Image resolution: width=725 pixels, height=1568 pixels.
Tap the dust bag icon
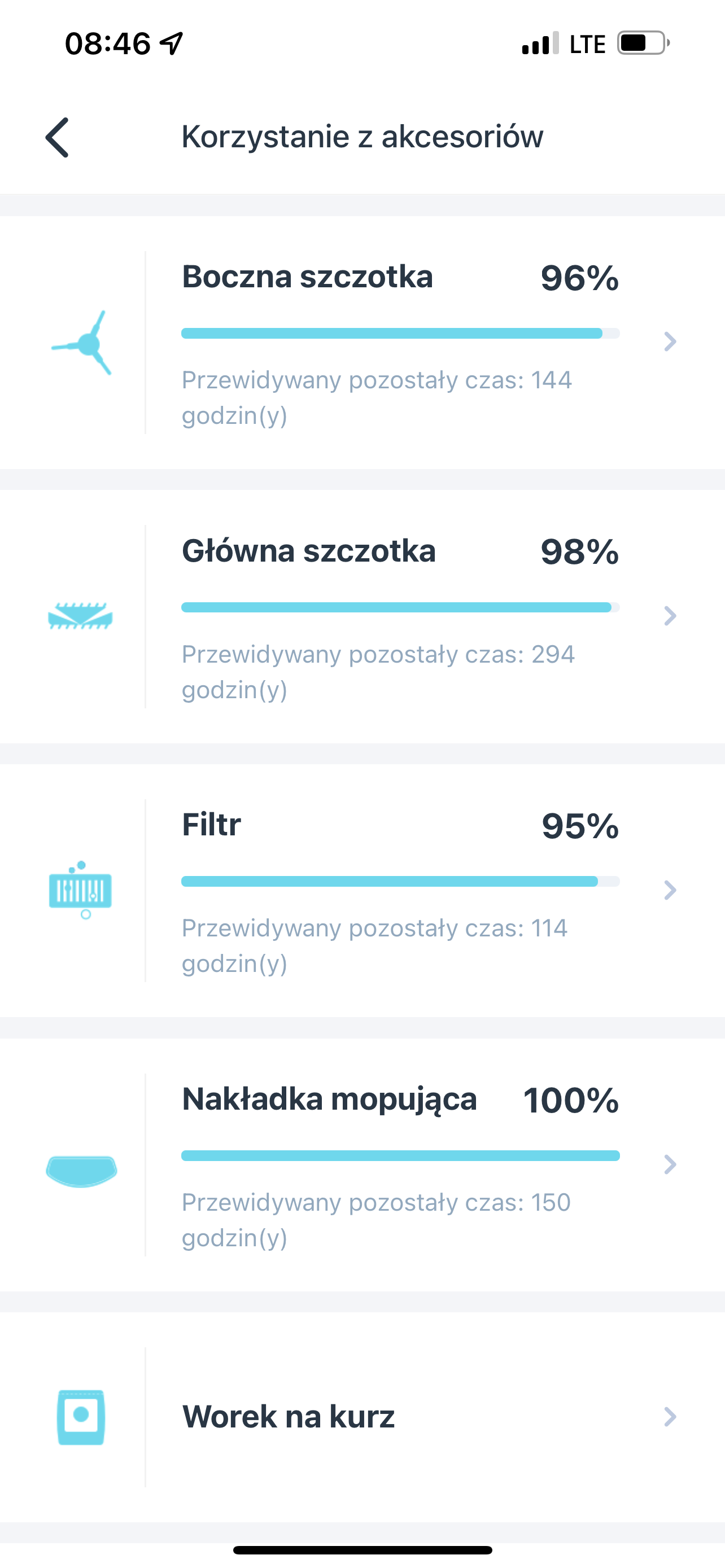pyautogui.click(x=81, y=1417)
